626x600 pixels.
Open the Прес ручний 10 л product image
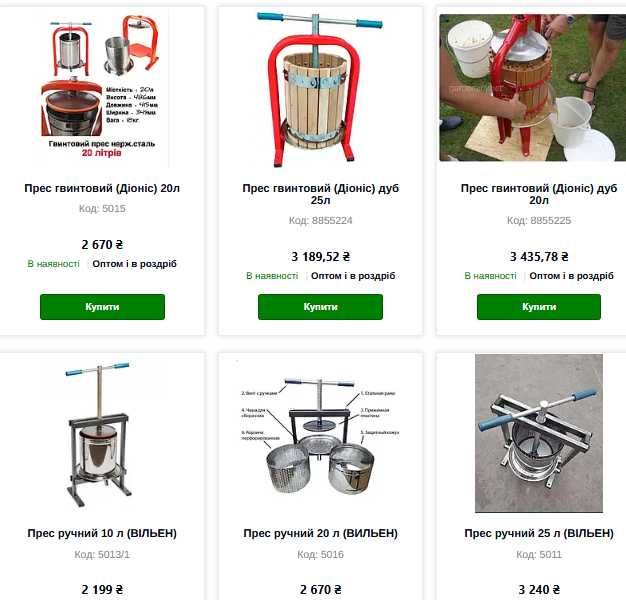[x=99, y=434]
